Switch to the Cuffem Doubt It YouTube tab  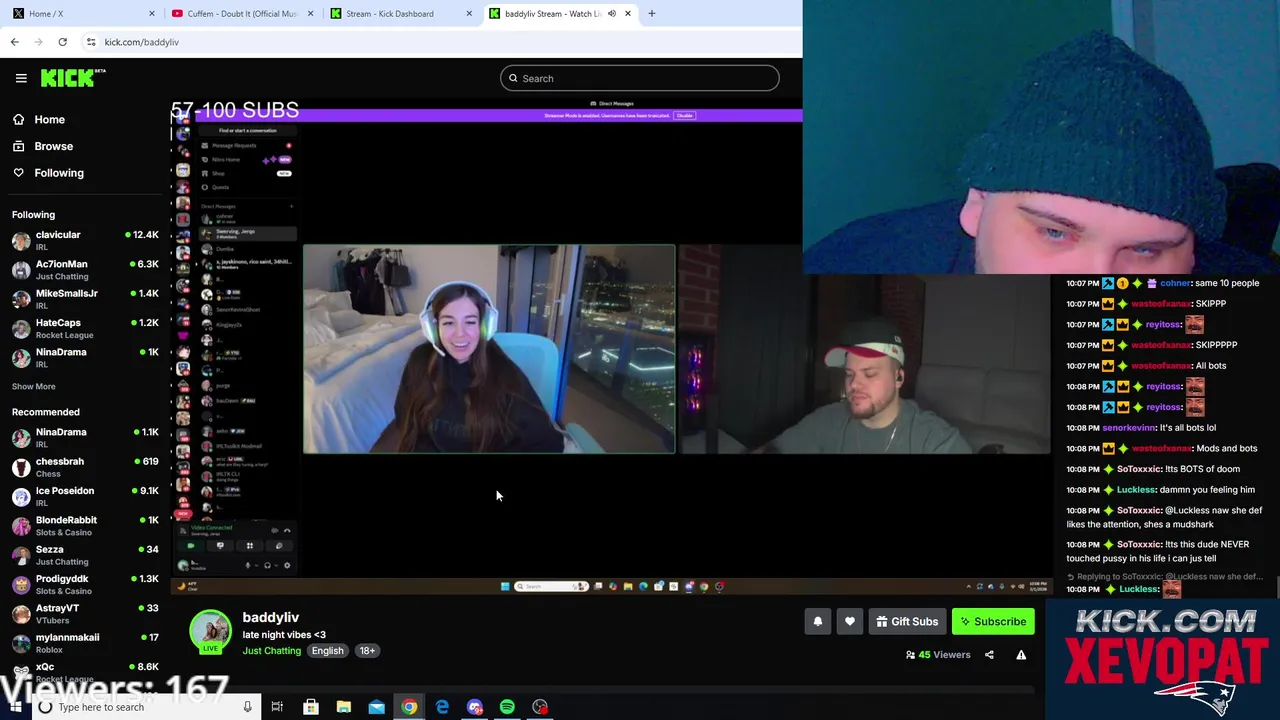pos(243,14)
